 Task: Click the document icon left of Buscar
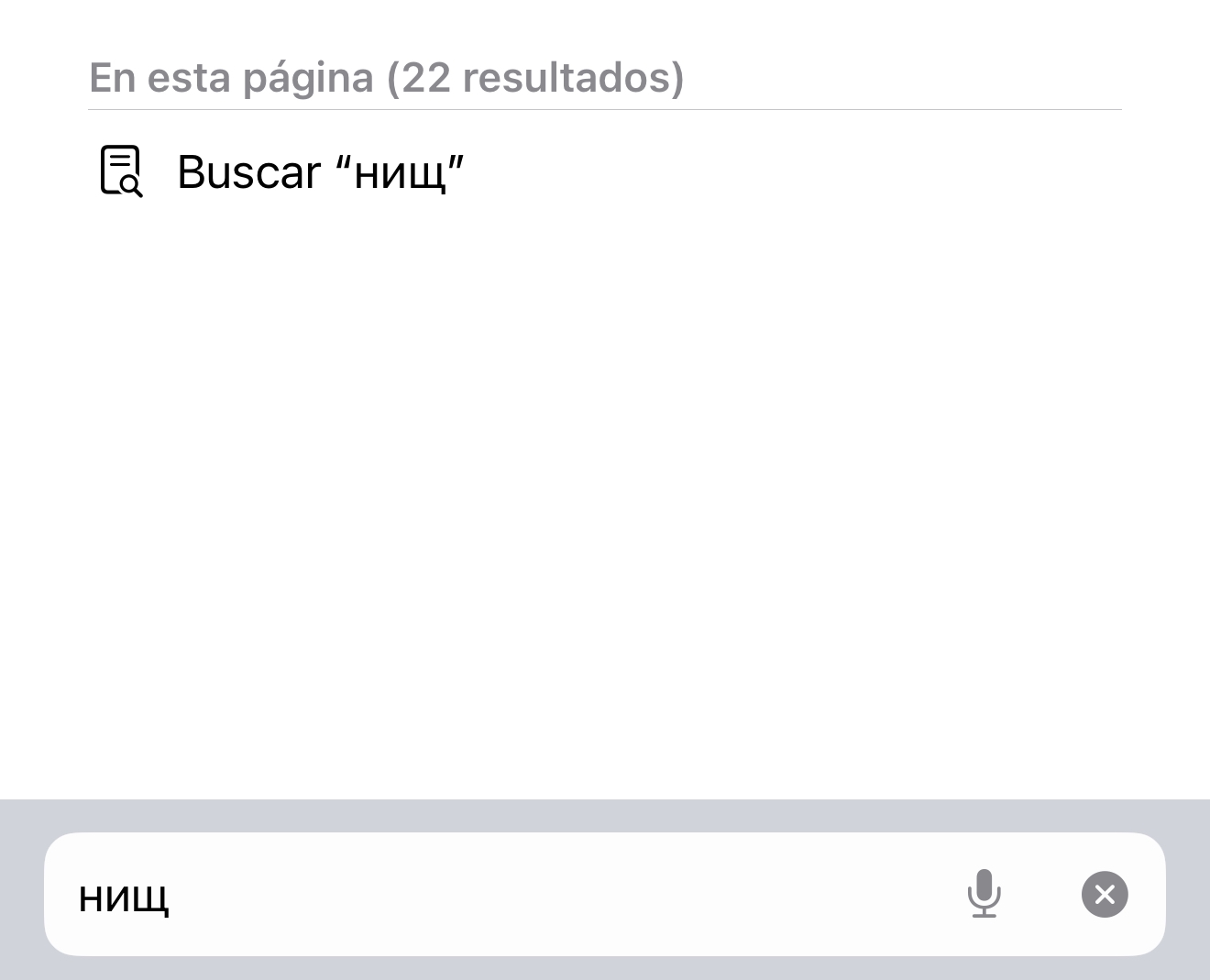tap(121, 171)
